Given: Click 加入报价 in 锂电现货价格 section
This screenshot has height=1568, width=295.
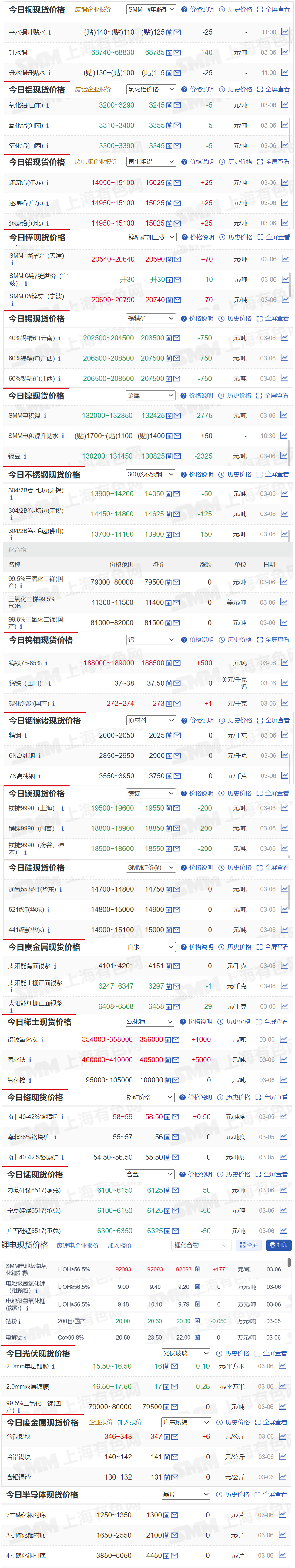Looking at the screenshot, I should [120, 1246].
